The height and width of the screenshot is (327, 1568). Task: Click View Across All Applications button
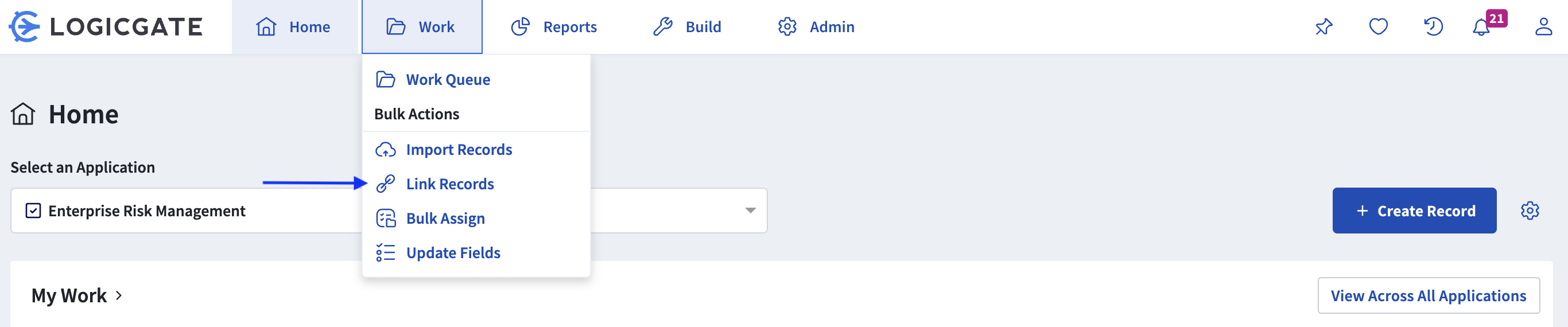point(1428,296)
